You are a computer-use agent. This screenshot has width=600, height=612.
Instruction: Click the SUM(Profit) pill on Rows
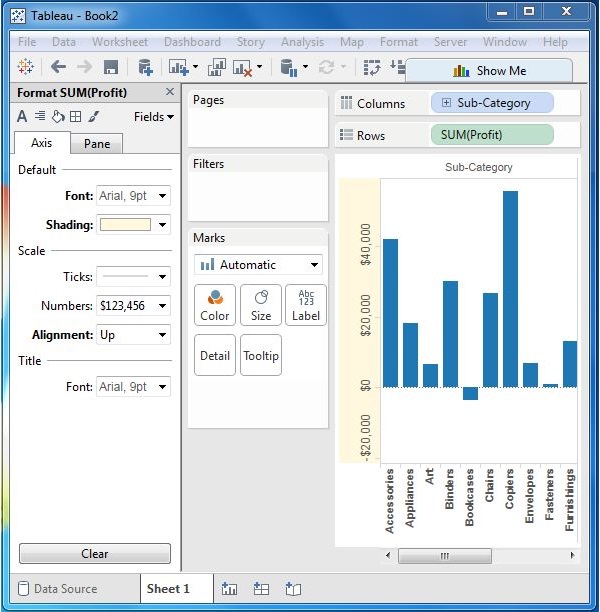pos(491,135)
